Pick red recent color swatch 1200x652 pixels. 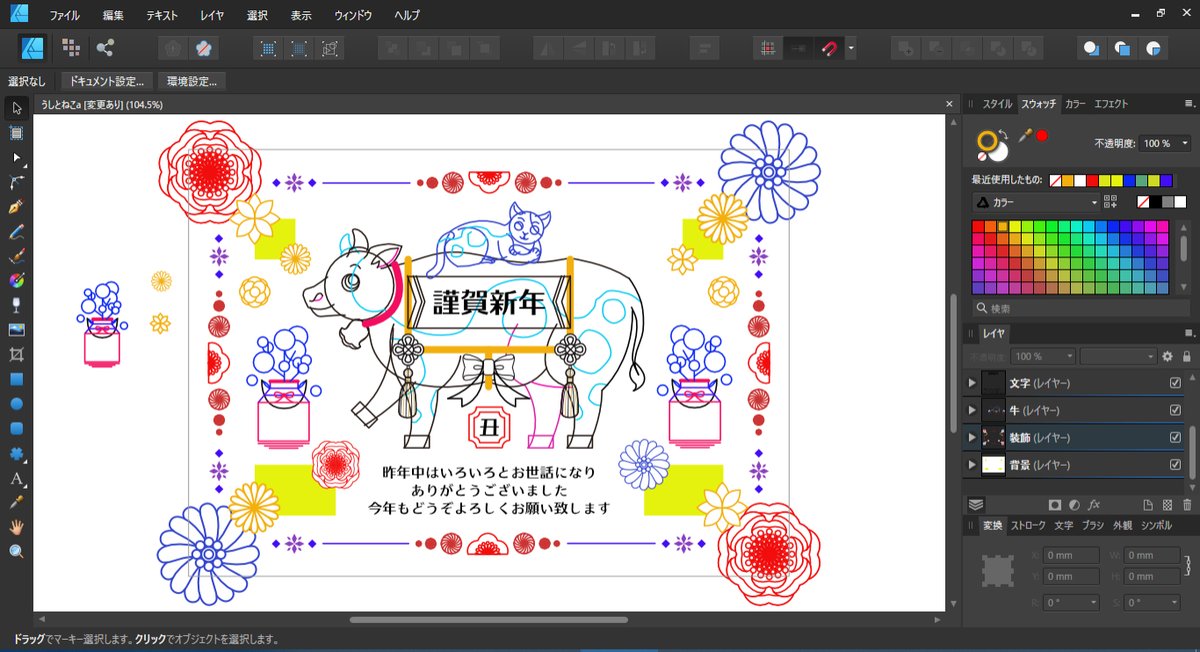tap(1092, 180)
